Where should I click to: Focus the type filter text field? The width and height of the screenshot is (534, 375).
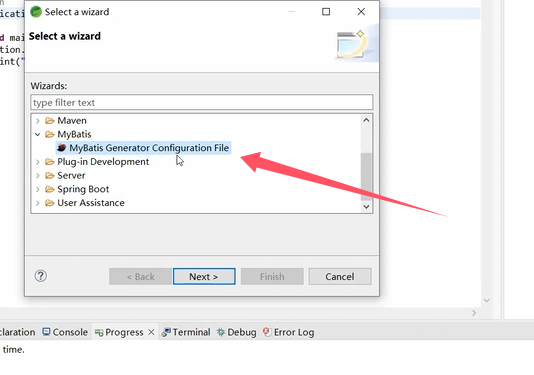202,102
